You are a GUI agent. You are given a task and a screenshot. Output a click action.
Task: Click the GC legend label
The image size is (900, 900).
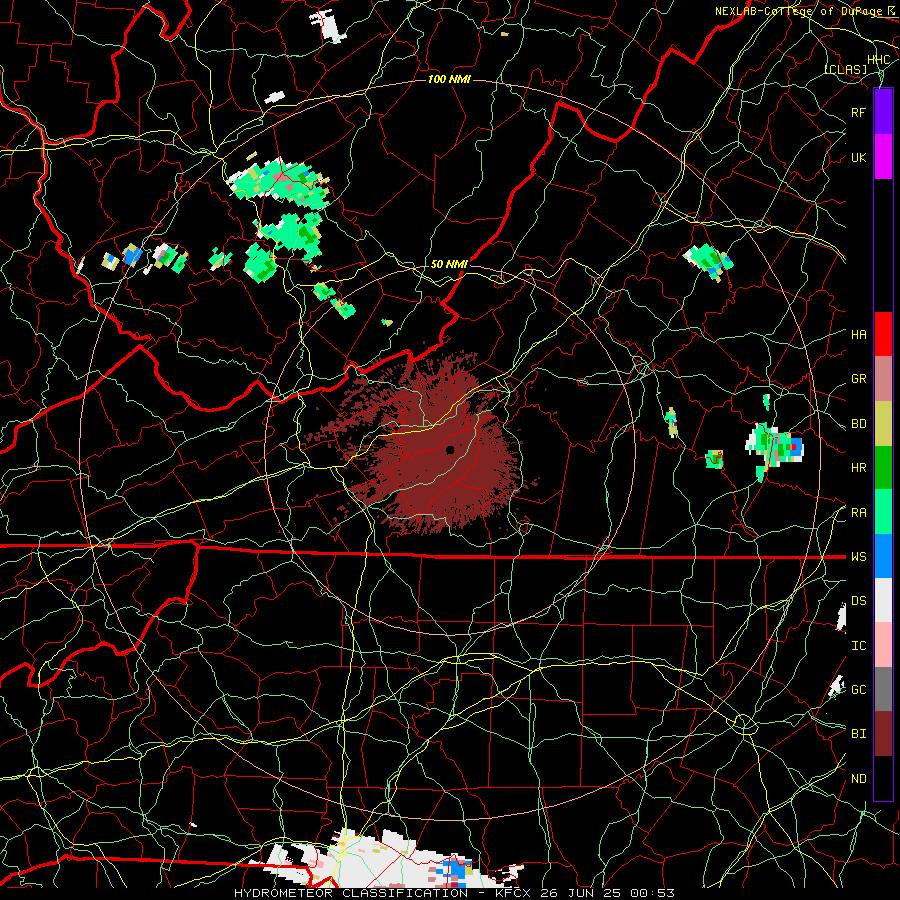pyautogui.click(x=858, y=690)
